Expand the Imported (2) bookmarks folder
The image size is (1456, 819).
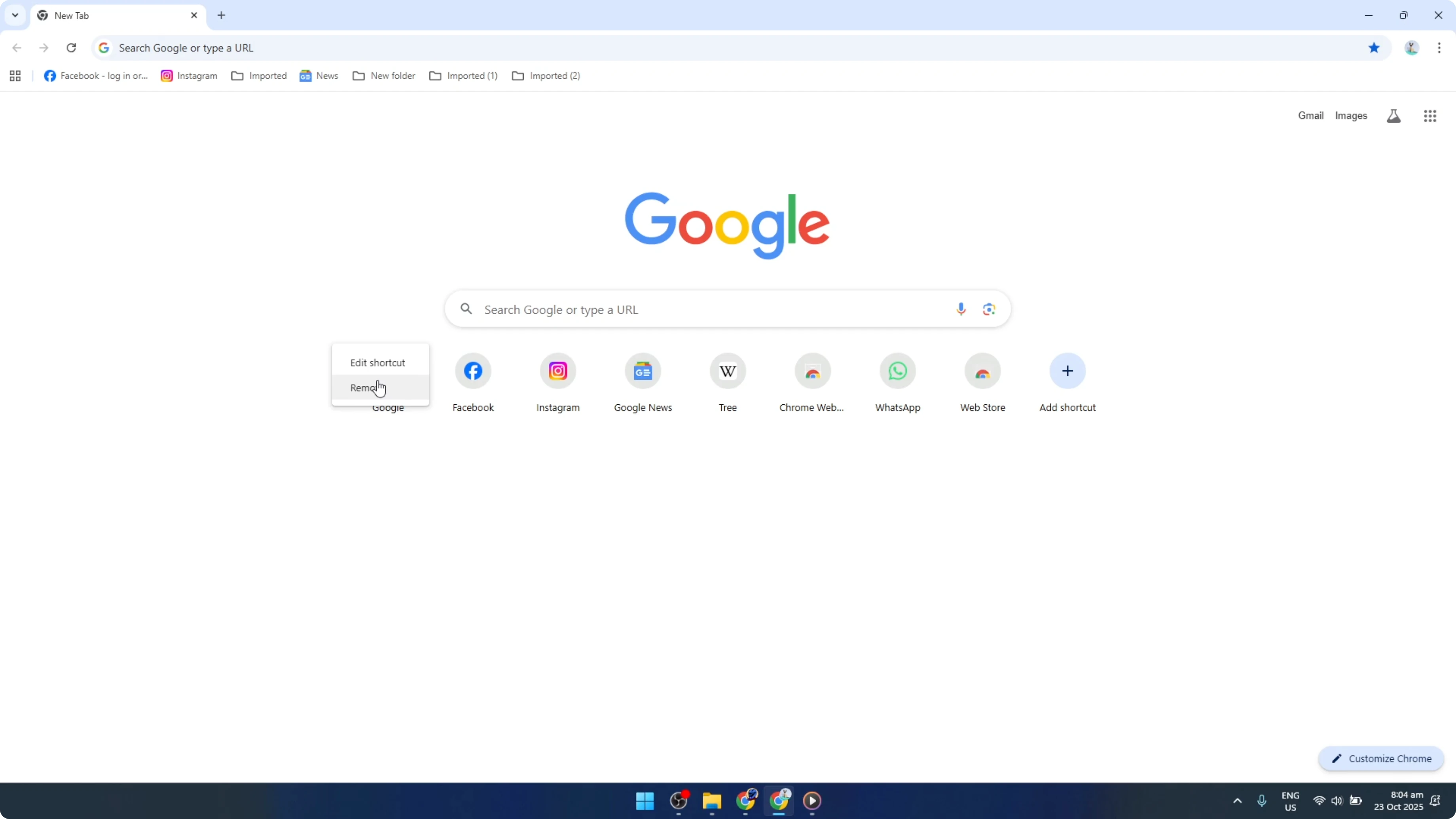click(546, 76)
